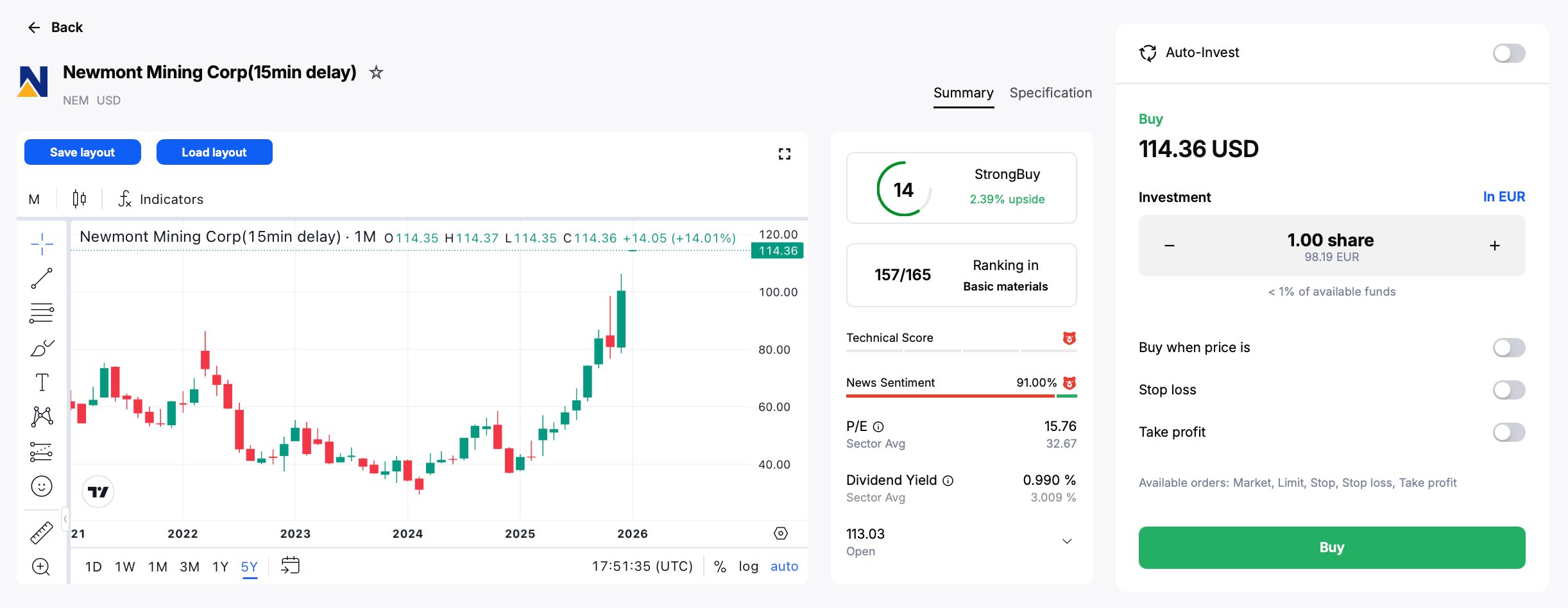Open candlestick chart style selector
Image resolution: width=1568 pixels, height=608 pixels.
tap(80, 199)
